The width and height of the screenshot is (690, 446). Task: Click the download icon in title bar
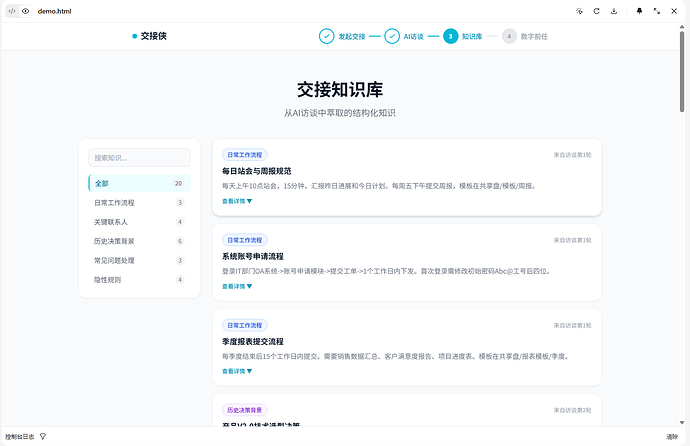pos(614,11)
